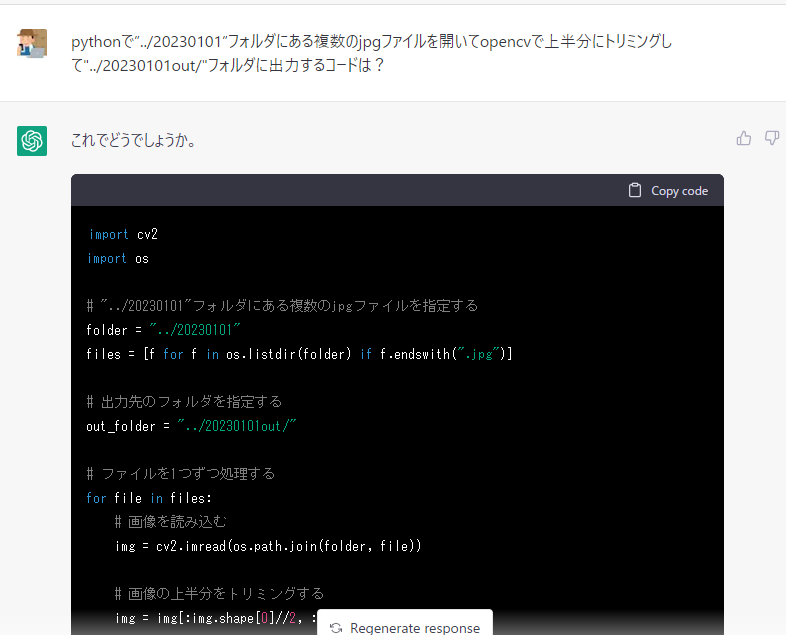This screenshot has height=635, width=786.
Task: Click the comment 出力先のフォルダを指定する
Action: point(184,401)
